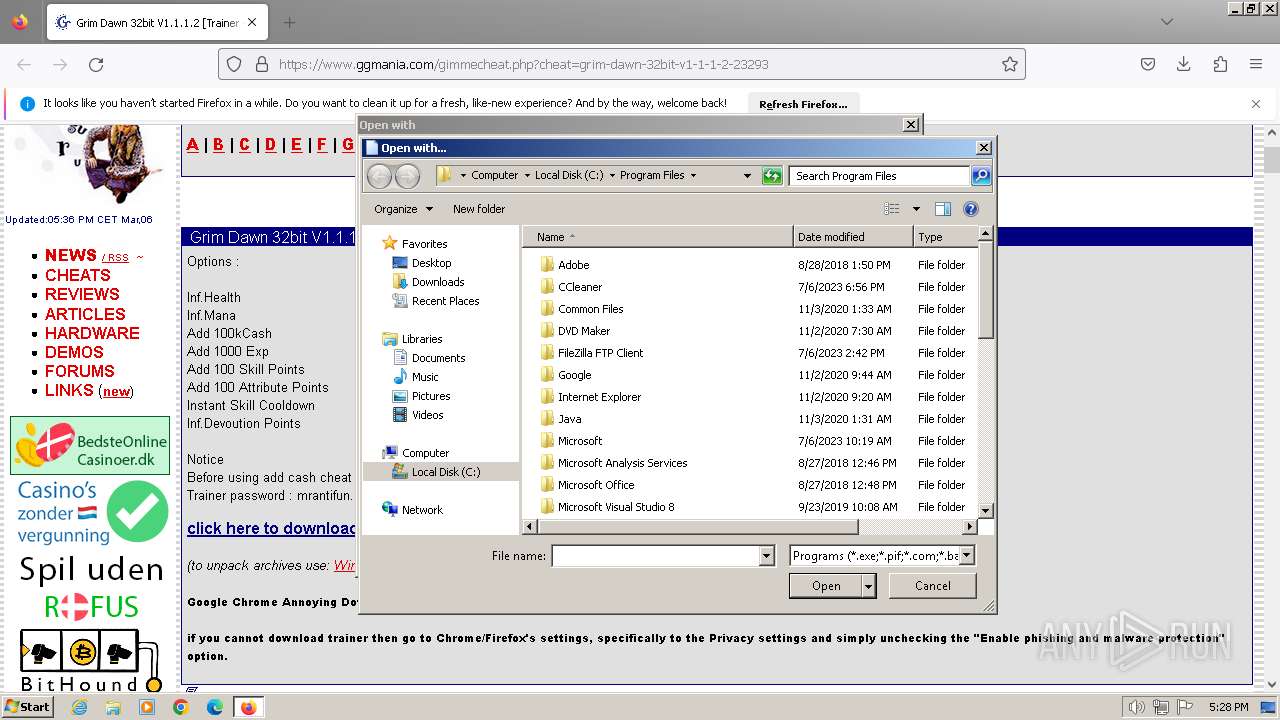Reload the page with Firefox reload icon
The image size is (1280, 720).
point(96,64)
